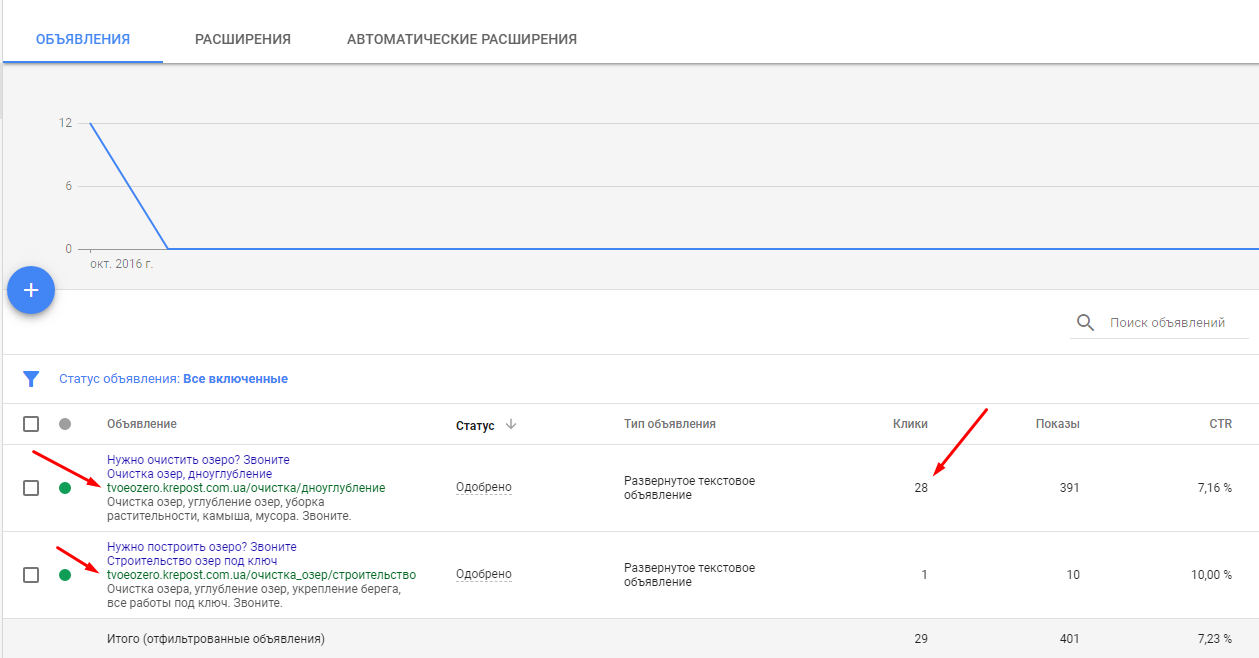This screenshot has height=658, width=1259.
Task: Click the 'окт. 2016 г.' chart axis label
Action: click(122, 265)
